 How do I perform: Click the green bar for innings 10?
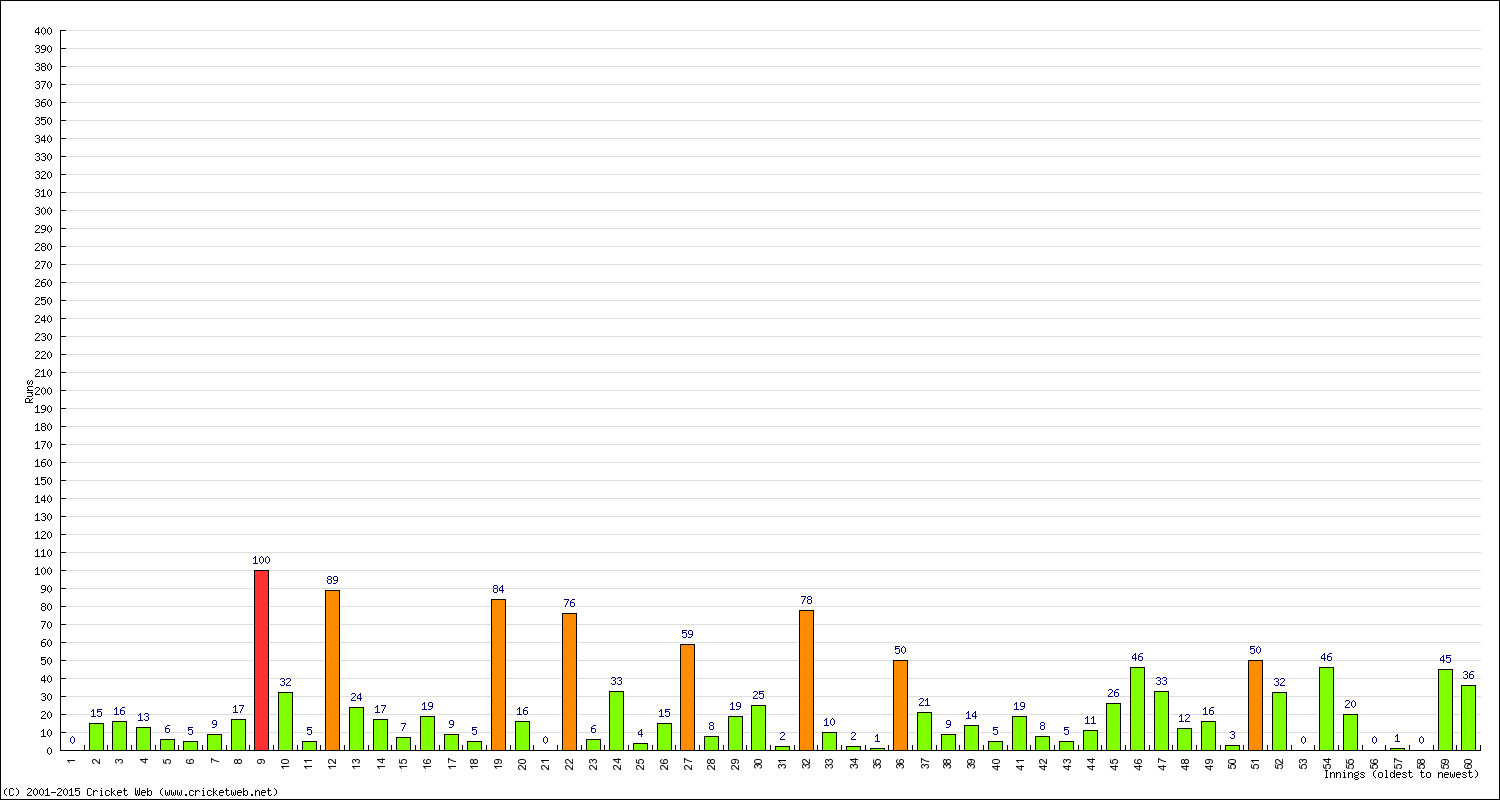pos(285,721)
